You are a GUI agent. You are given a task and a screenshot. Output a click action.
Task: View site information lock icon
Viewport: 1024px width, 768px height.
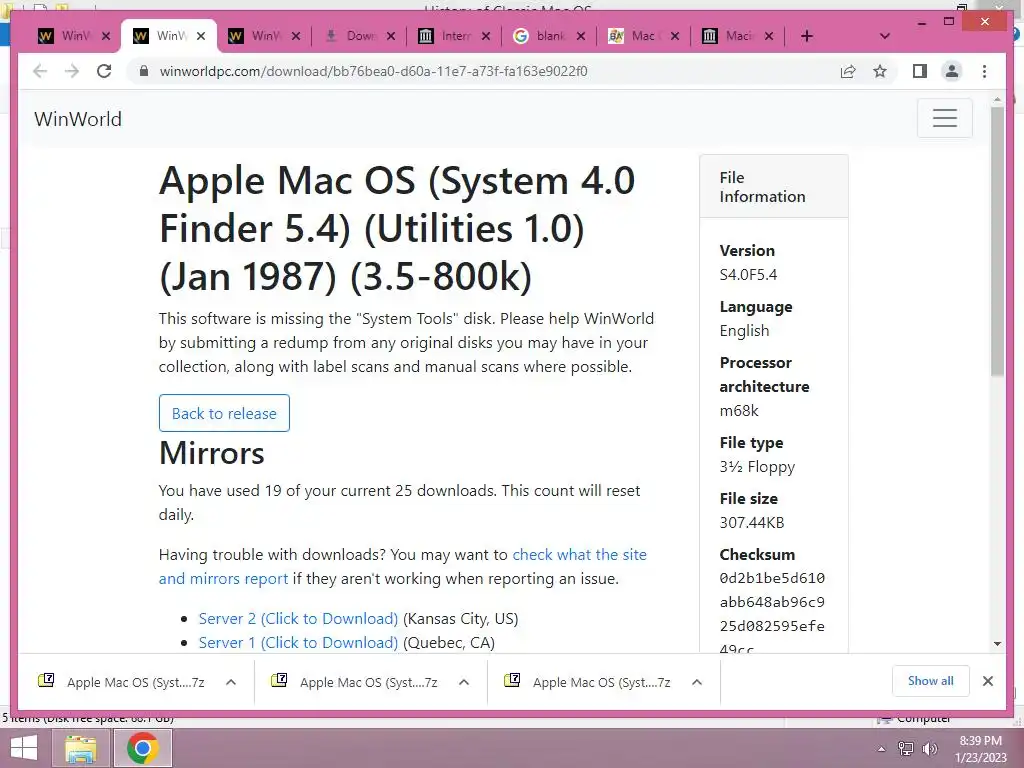[144, 71]
